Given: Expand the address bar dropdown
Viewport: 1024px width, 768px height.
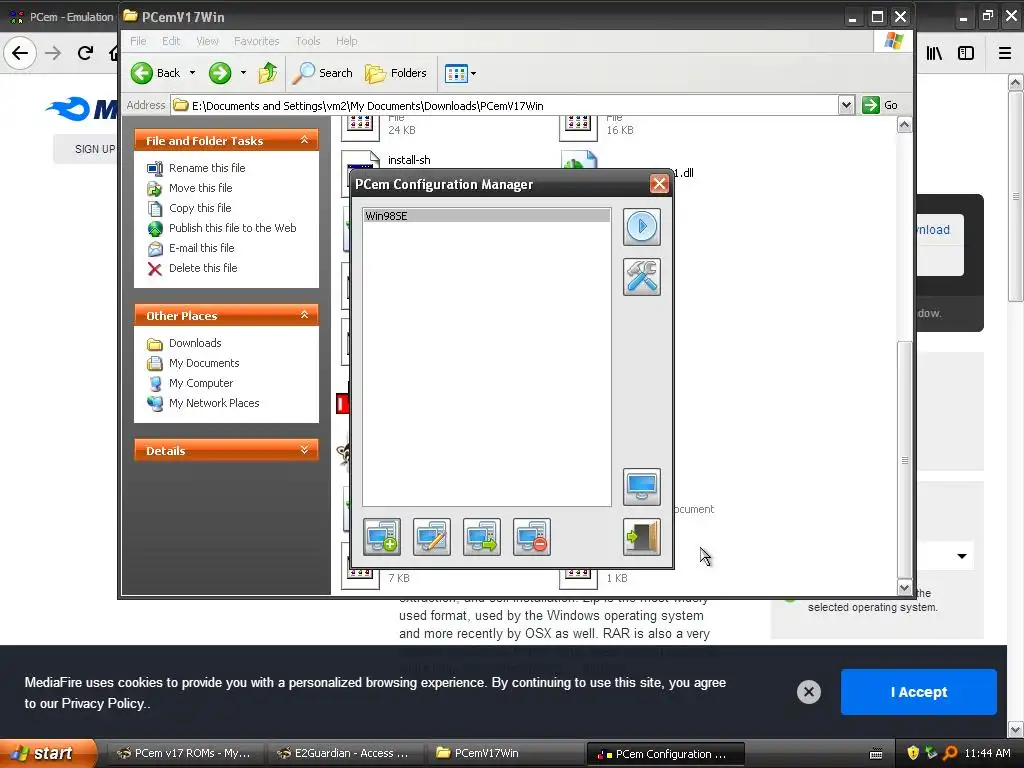Looking at the screenshot, I should [x=846, y=105].
